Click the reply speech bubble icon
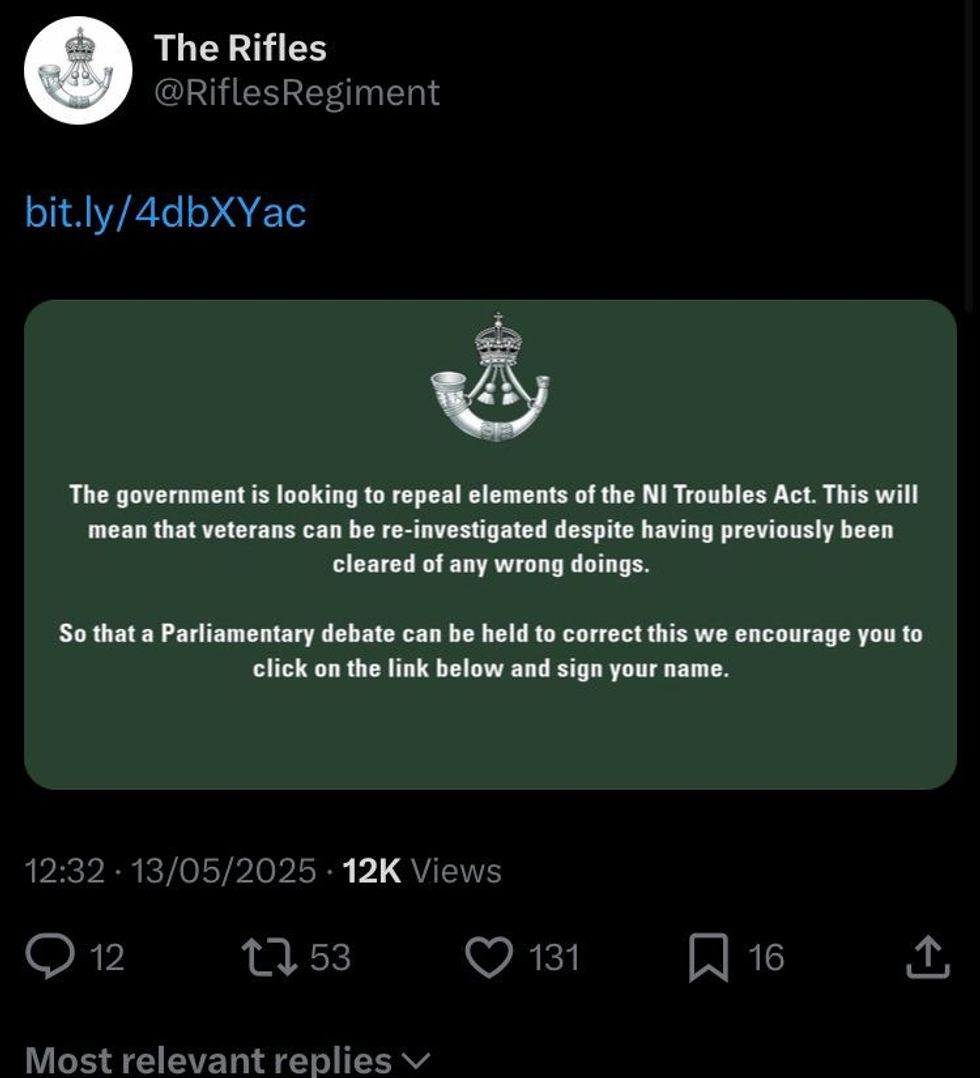 (50, 957)
